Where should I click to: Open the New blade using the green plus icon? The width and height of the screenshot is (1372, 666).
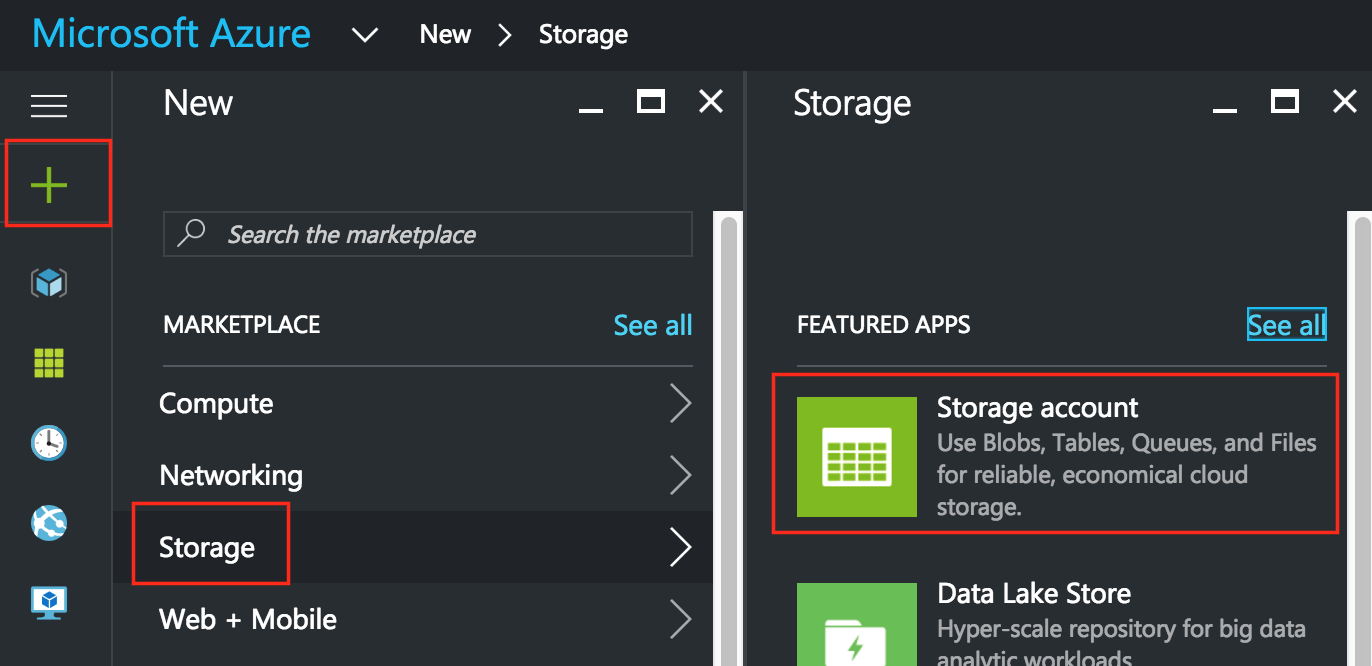coord(48,183)
